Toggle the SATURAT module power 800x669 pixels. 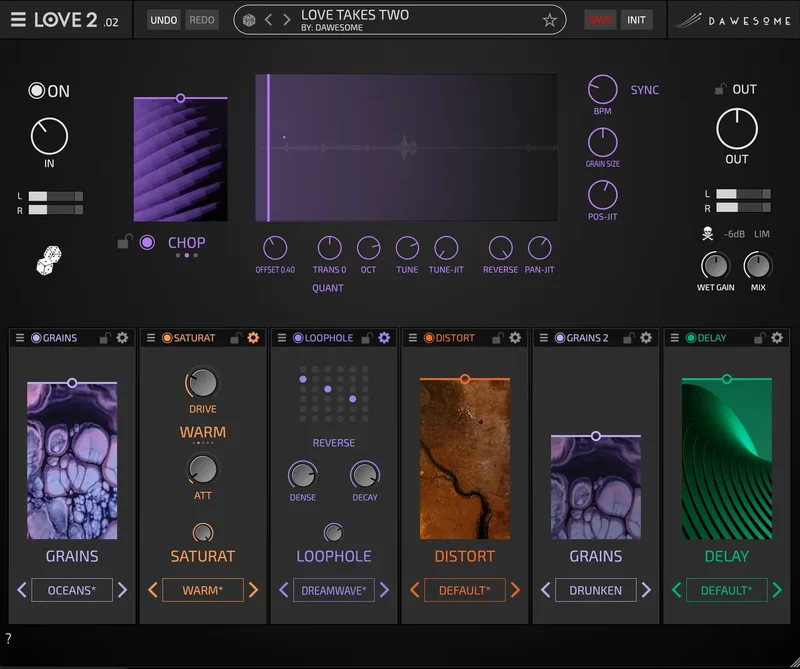[x=167, y=338]
